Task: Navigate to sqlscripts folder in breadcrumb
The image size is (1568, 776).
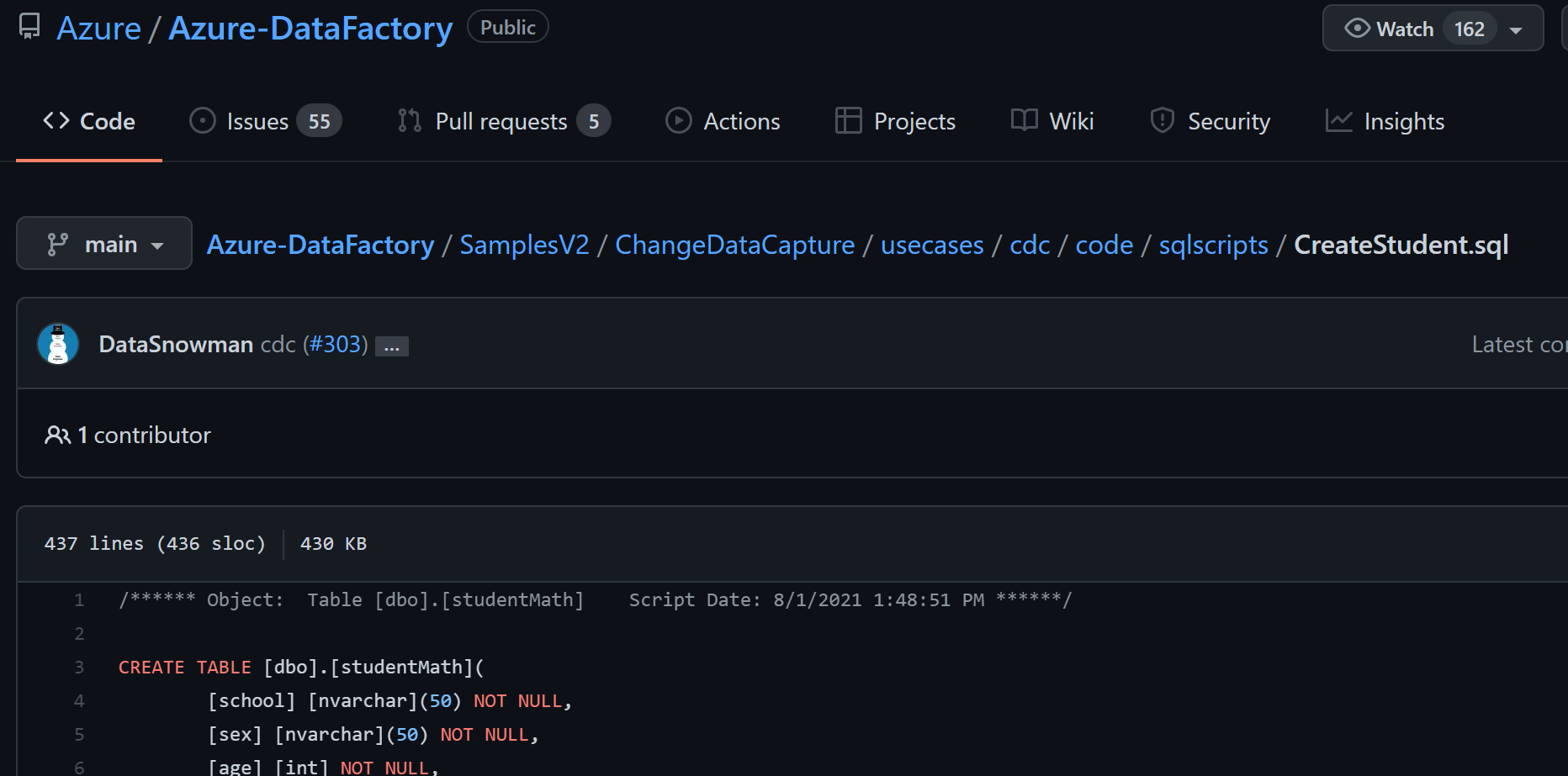Action: point(1213,245)
